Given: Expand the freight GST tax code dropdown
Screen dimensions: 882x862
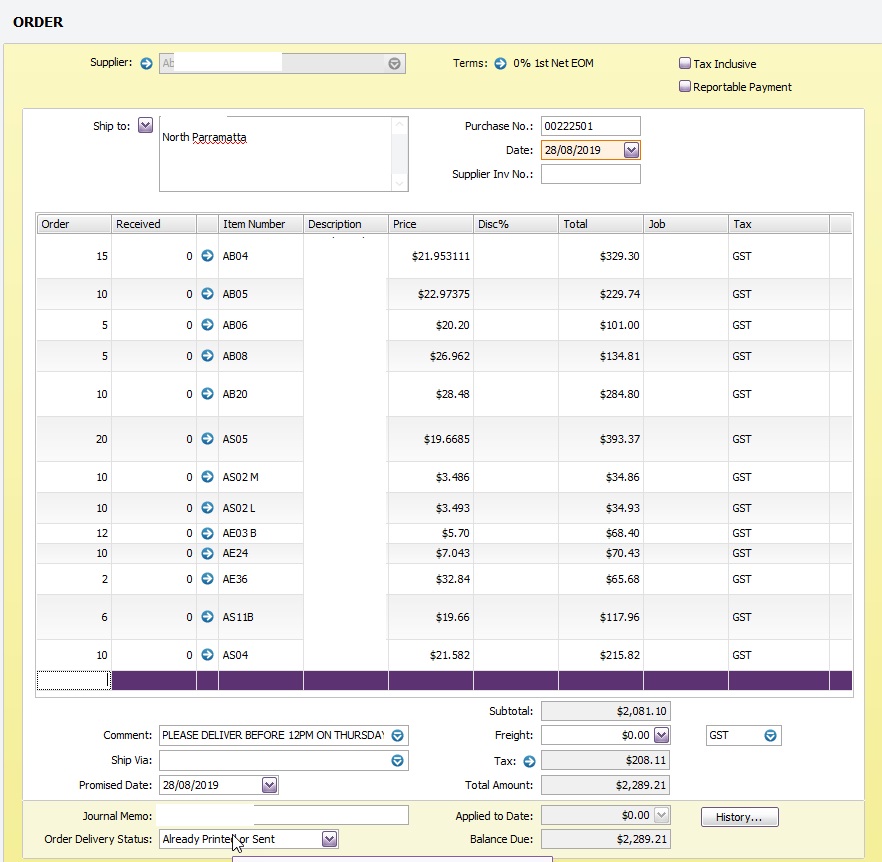Looking at the screenshot, I should 770,735.
